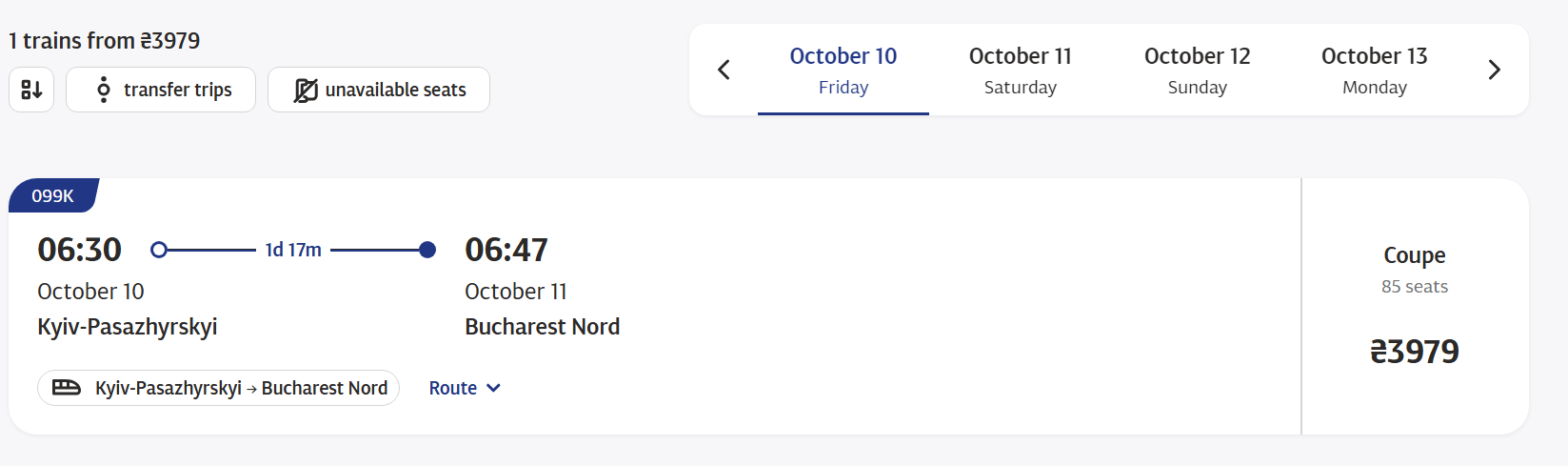Click the departure circle on the duration line
Viewport: 1568px width, 466px height.
tap(159, 250)
